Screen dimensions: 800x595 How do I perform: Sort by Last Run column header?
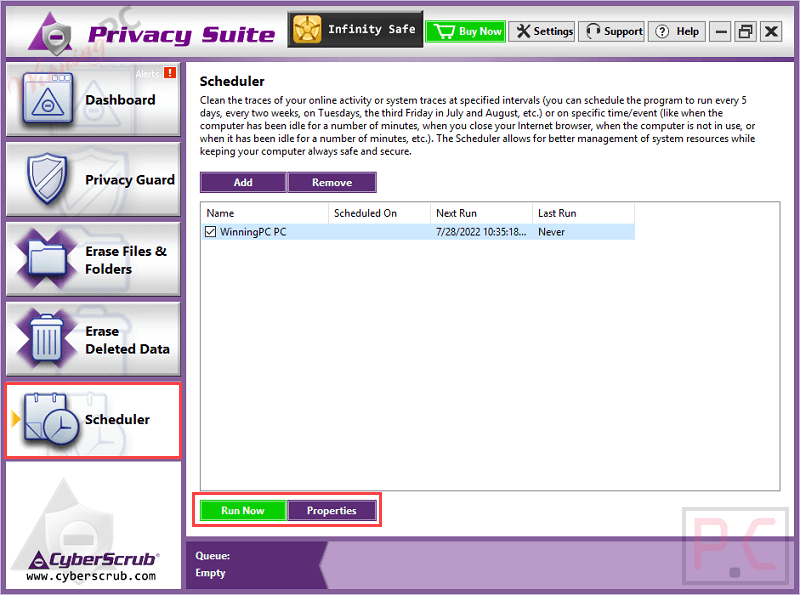(x=584, y=213)
